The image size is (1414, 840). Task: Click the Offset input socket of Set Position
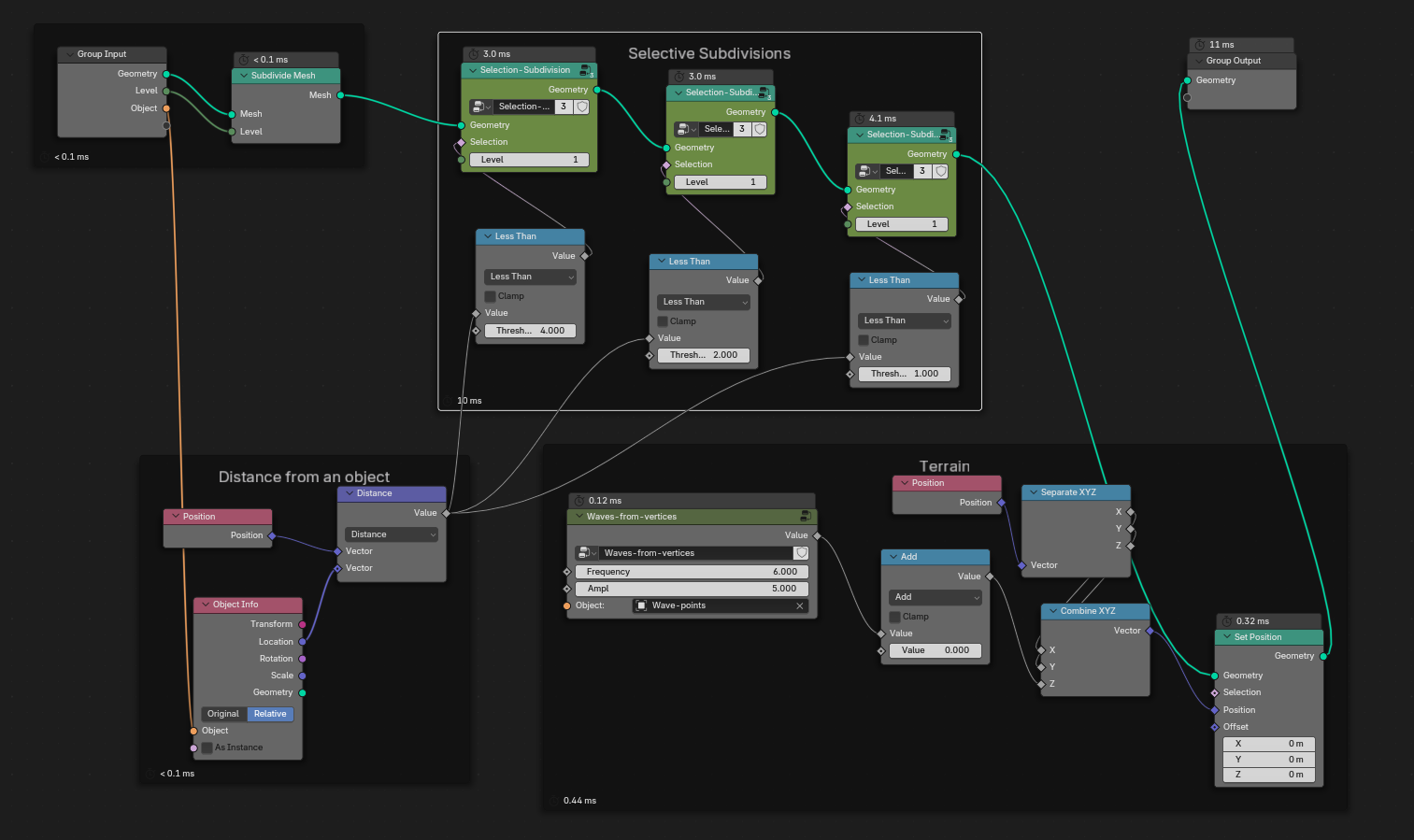[x=1214, y=727]
